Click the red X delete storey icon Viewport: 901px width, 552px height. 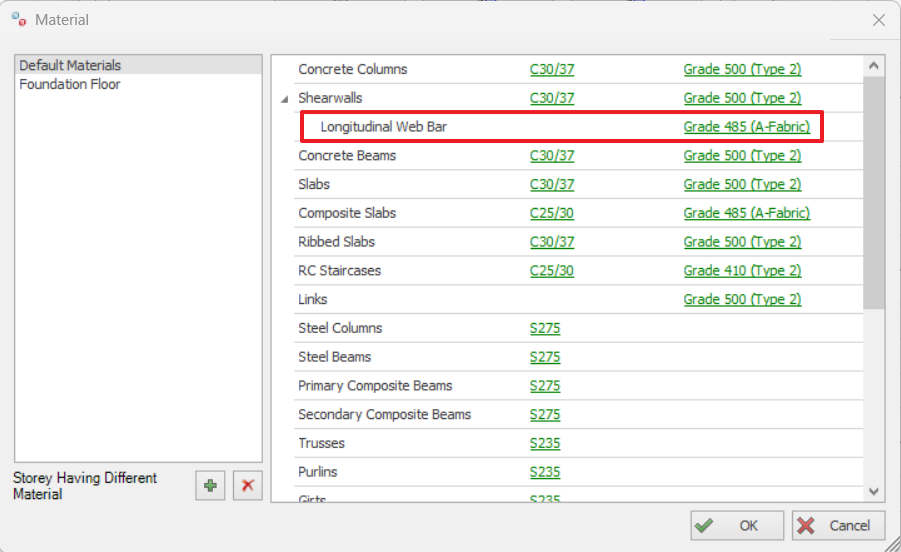click(247, 486)
